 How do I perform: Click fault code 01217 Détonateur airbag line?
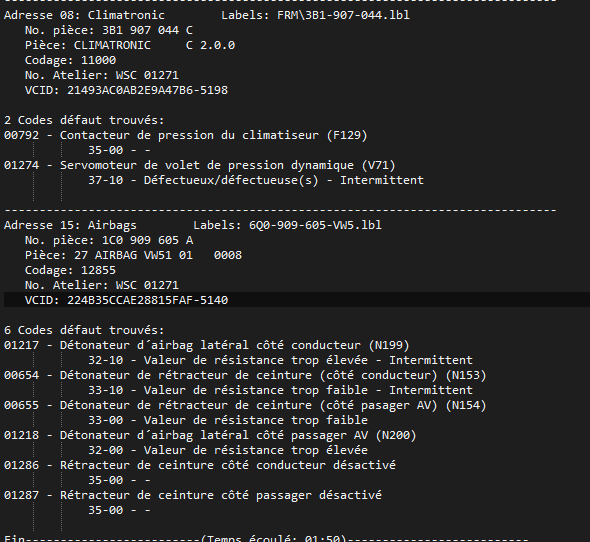click(207, 345)
